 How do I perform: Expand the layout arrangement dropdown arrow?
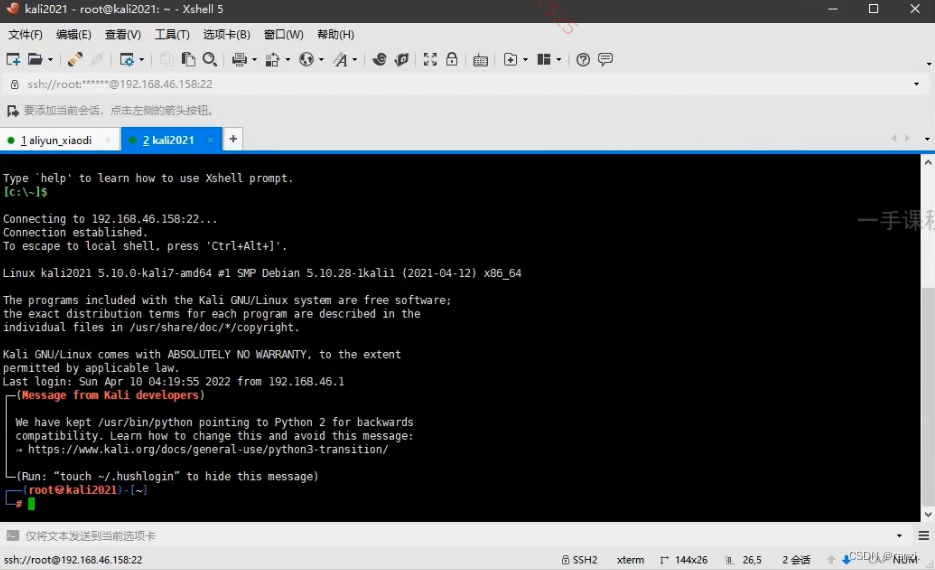point(559,60)
